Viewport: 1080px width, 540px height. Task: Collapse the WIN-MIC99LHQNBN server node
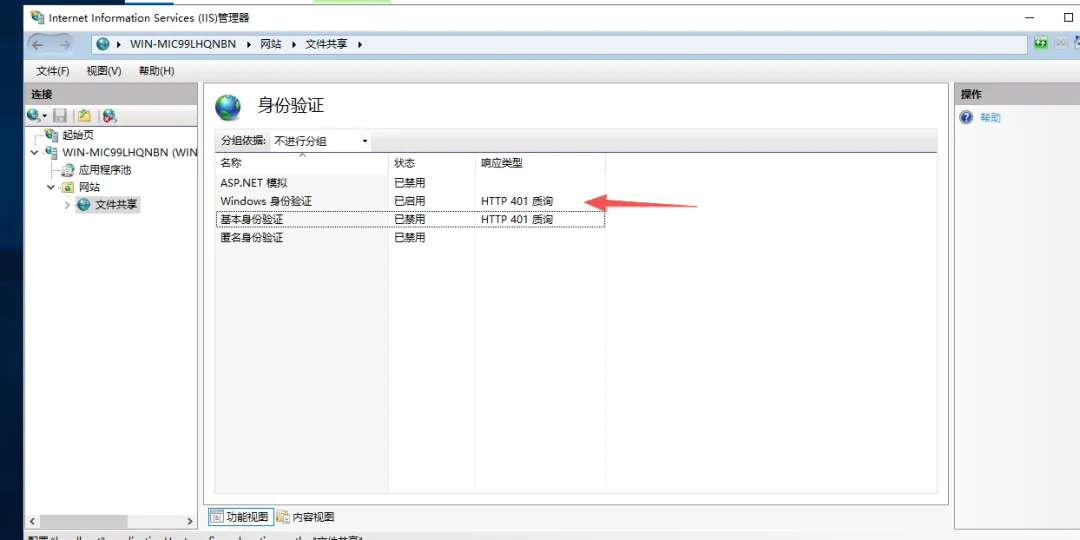[34, 152]
